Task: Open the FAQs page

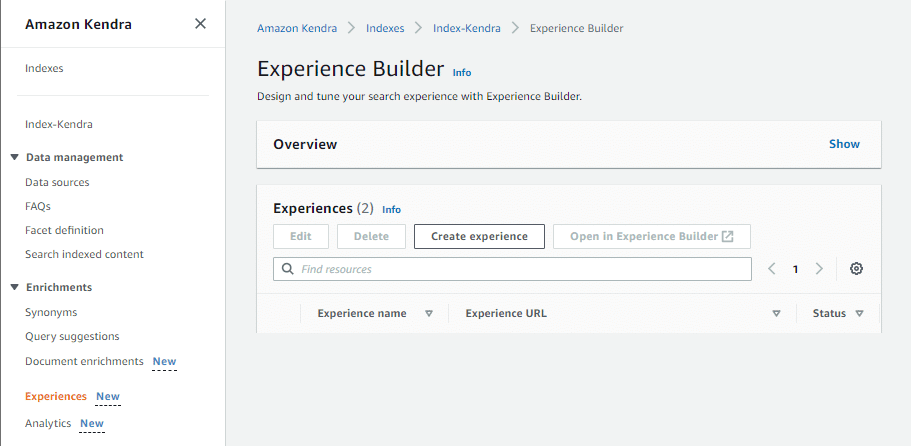Action: coord(38,206)
